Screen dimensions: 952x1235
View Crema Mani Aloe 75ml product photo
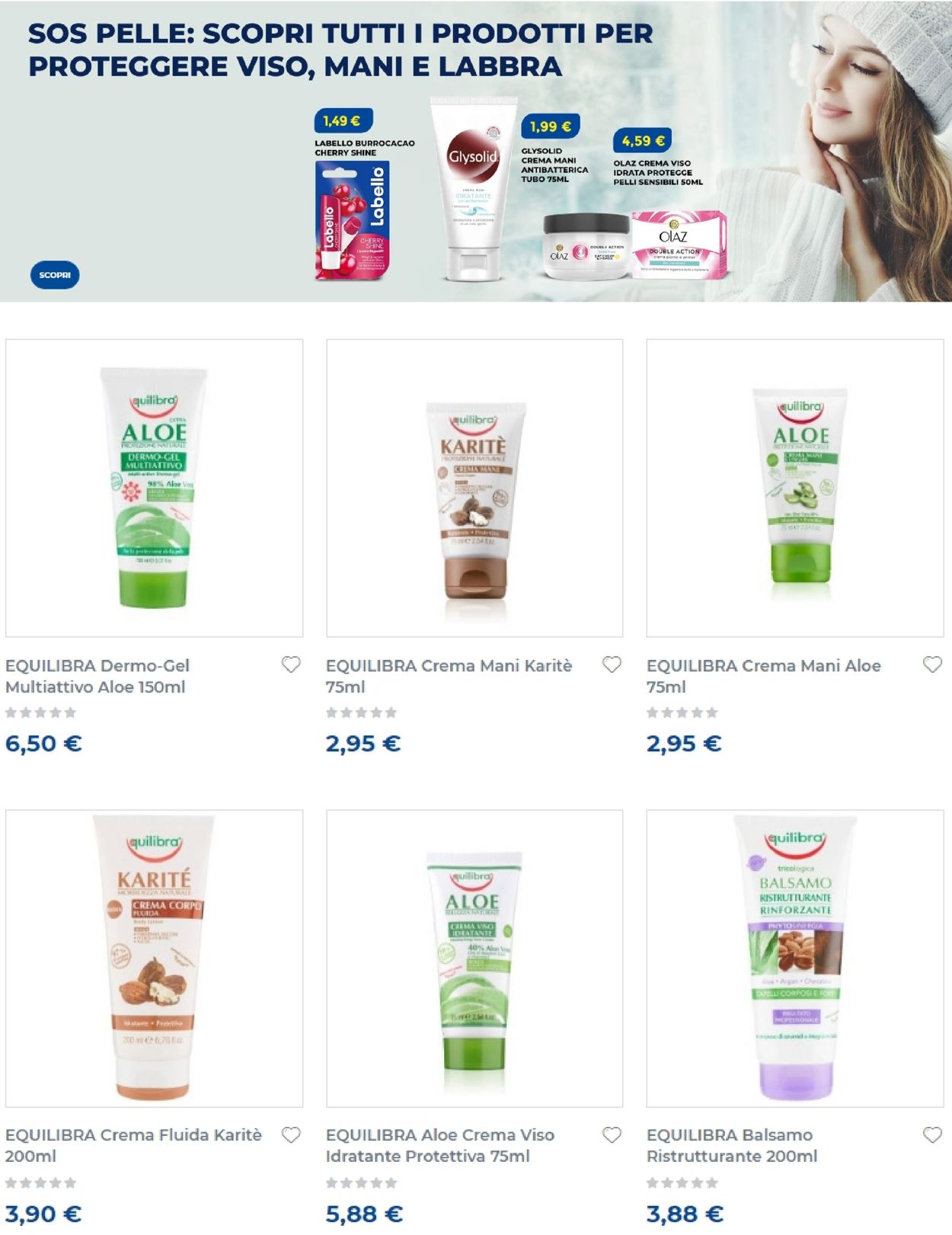coord(795,488)
